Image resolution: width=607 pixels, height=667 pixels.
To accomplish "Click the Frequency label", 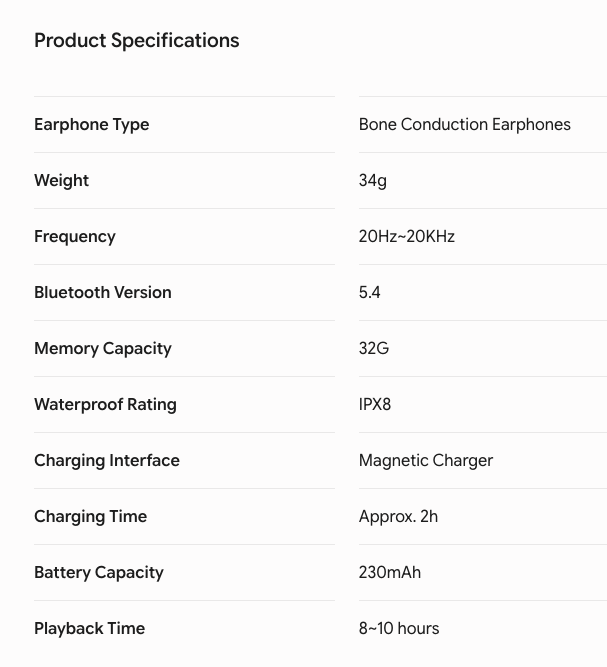I will coord(74,237).
